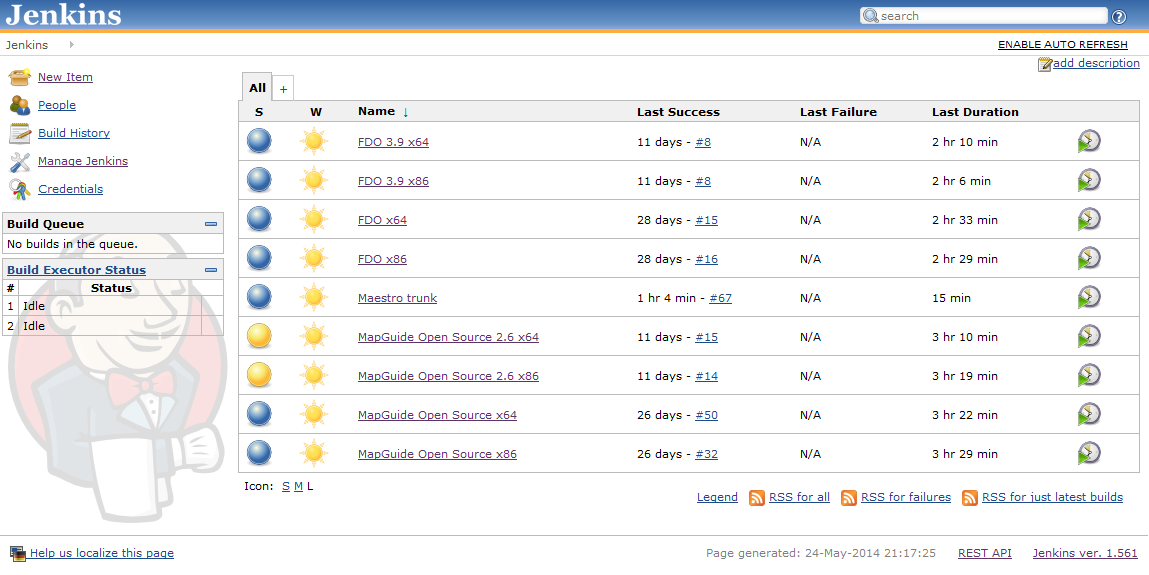Sort jobs by Last Duration column
The height and width of the screenshot is (575, 1149).
[975, 112]
